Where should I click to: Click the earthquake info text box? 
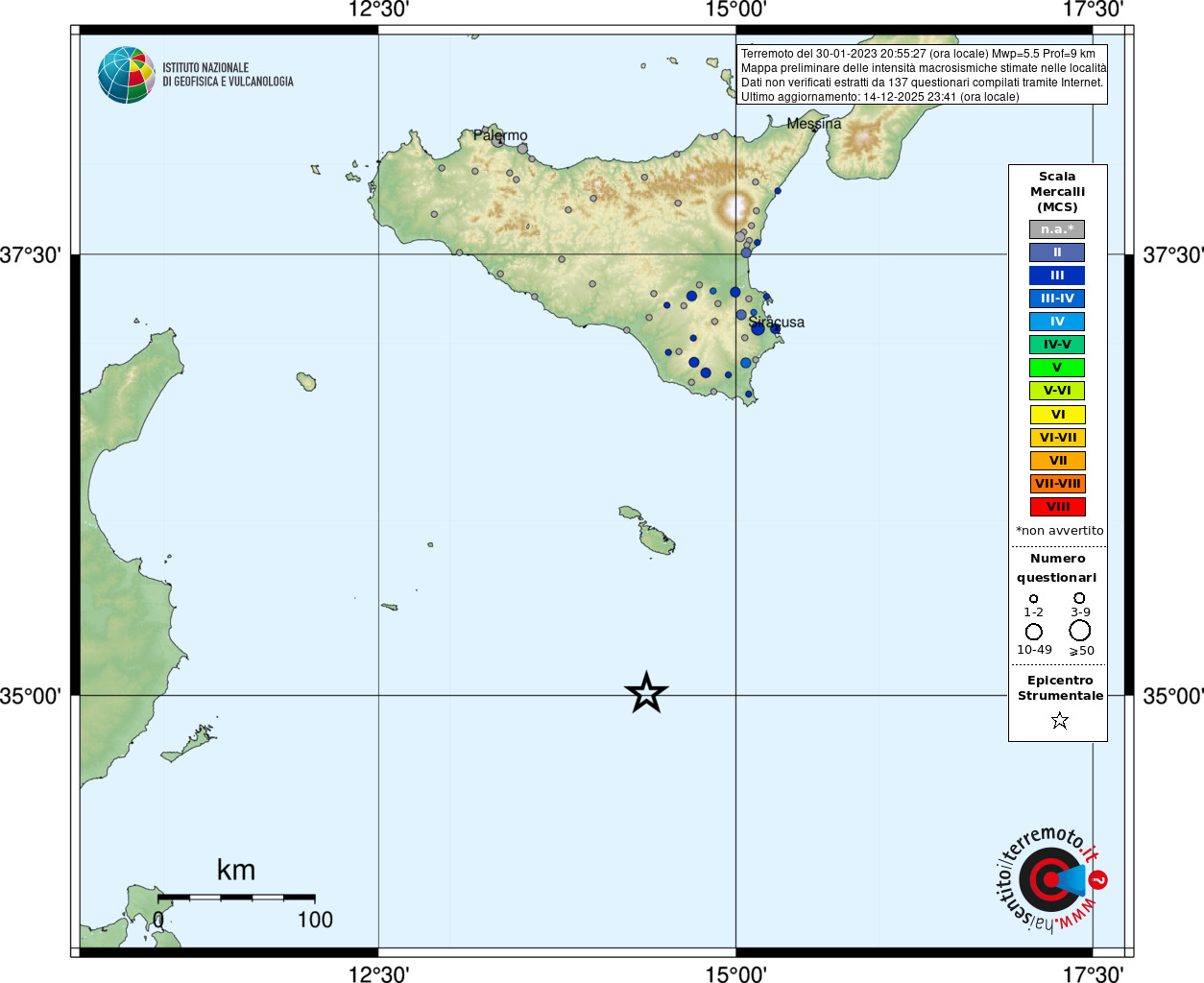point(923,75)
